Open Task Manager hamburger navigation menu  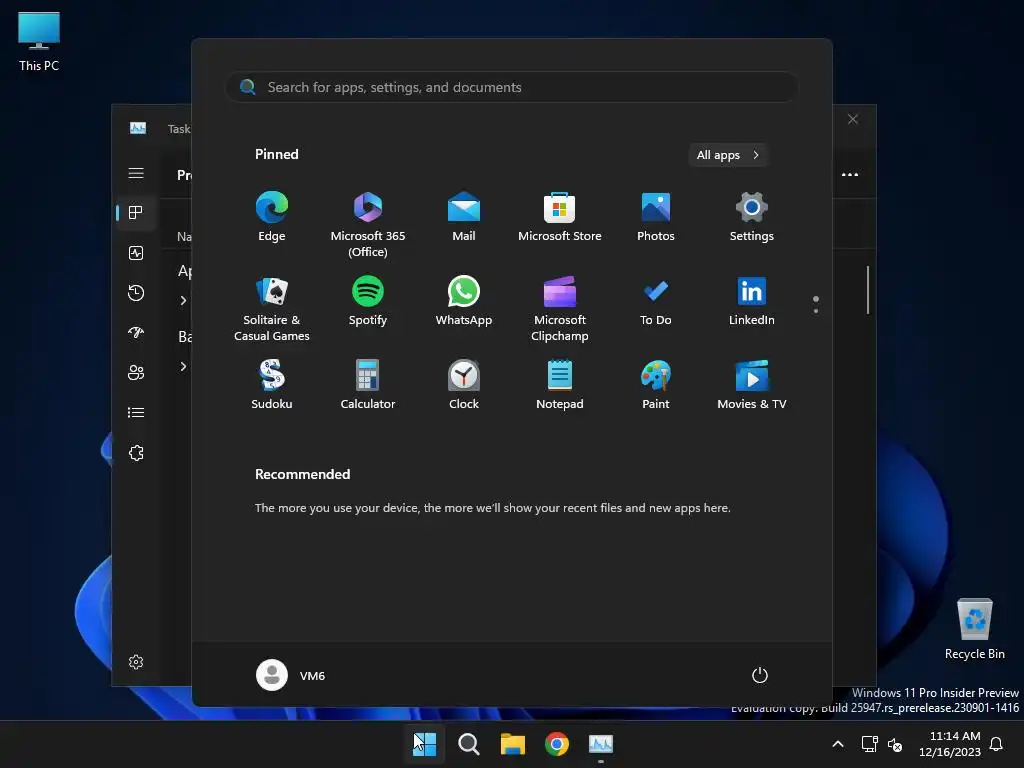click(x=136, y=173)
